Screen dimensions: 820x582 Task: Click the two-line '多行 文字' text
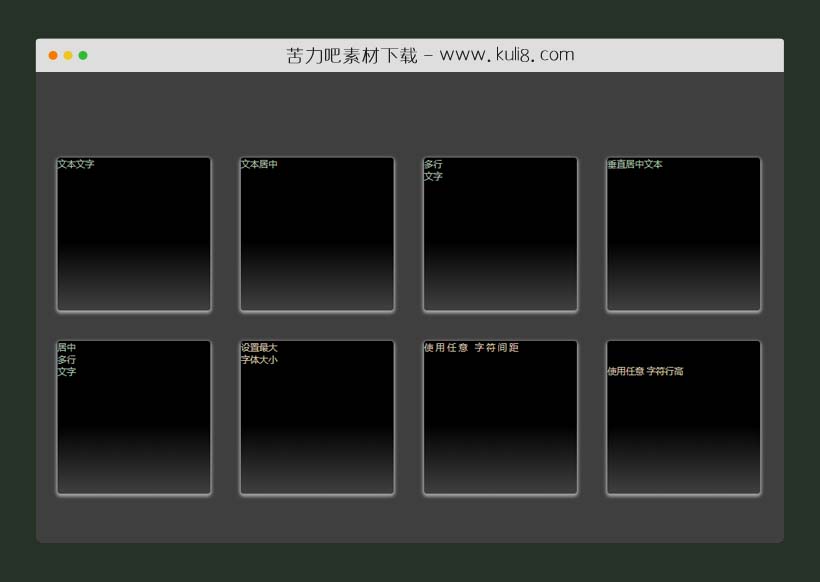433,170
